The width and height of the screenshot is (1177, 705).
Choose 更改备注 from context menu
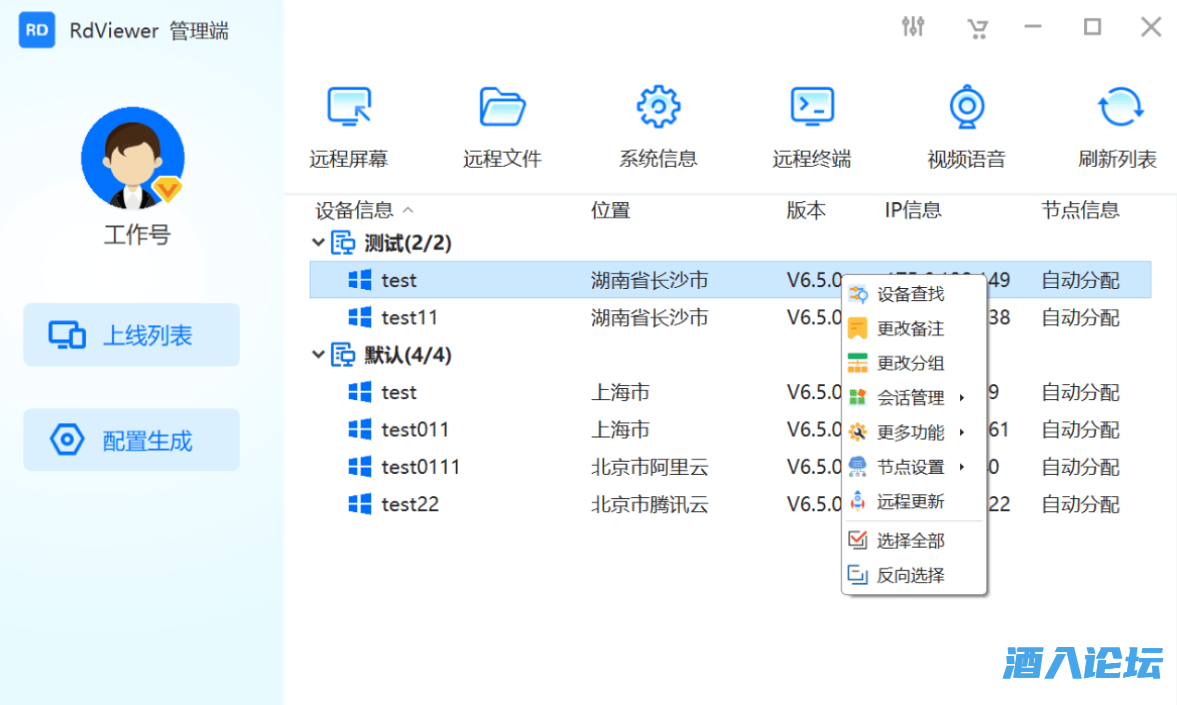pyautogui.click(x=914, y=329)
